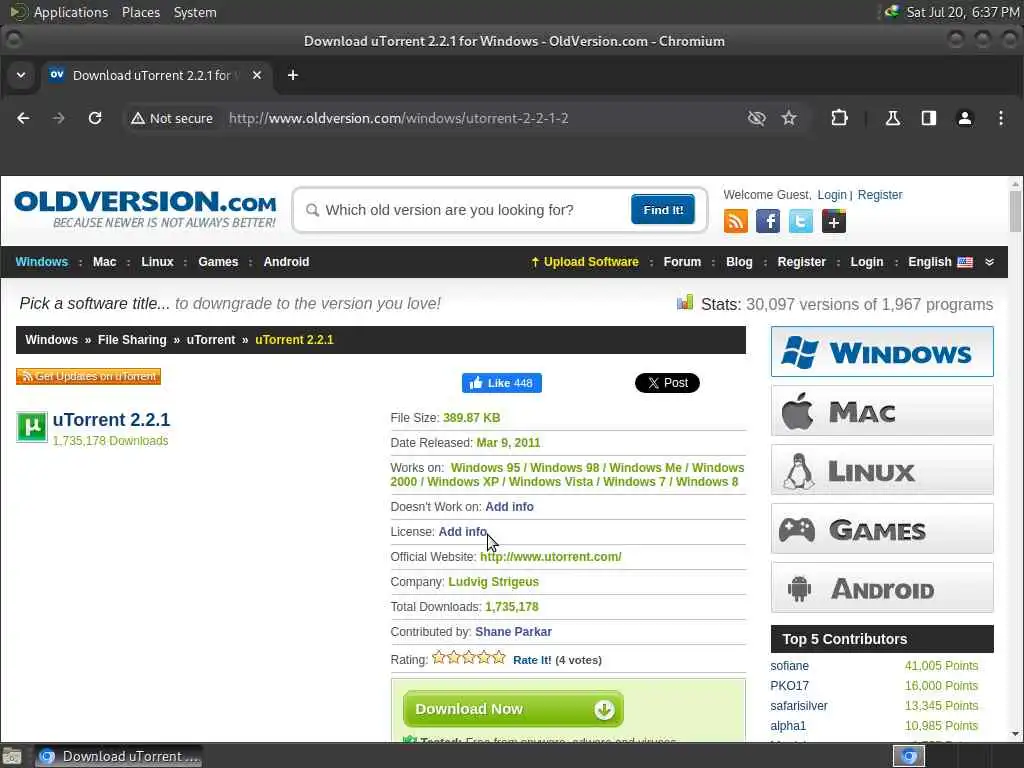Open the Twitter bird icon in the header
This screenshot has width=1024, height=768.
coord(801,221)
